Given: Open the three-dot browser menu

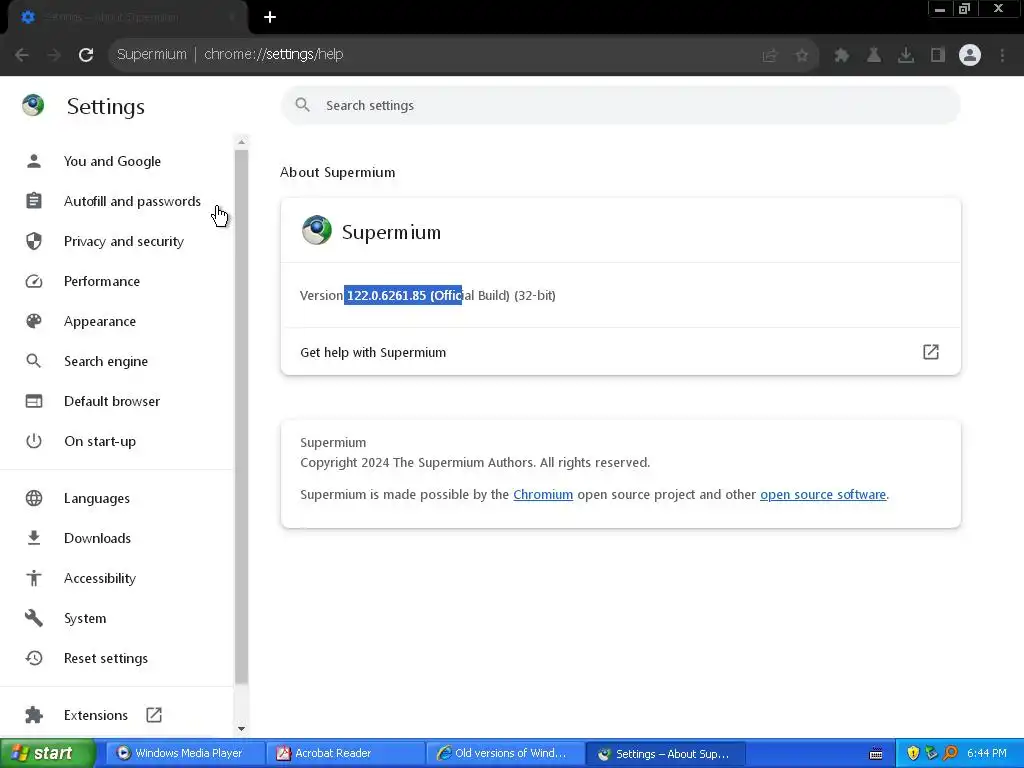Looking at the screenshot, I should (1002, 56).
